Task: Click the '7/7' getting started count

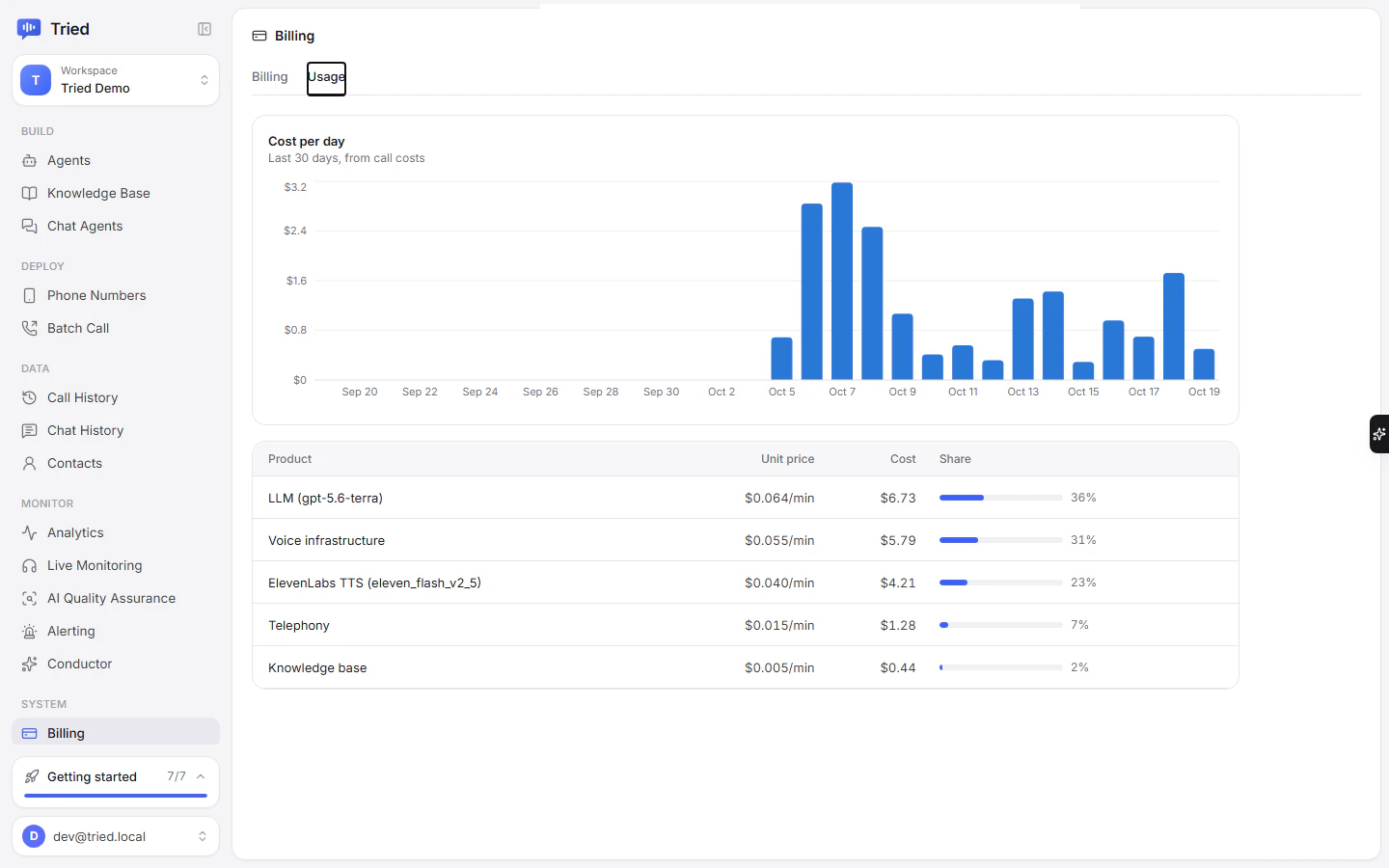Action: point(177,776)
